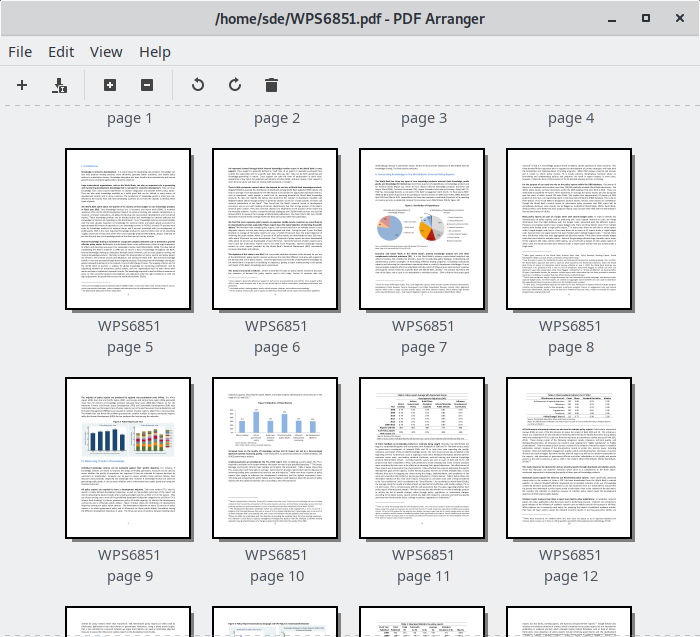700x637 pixels.
Task: Open the File menu
Action: coord(20,52)
